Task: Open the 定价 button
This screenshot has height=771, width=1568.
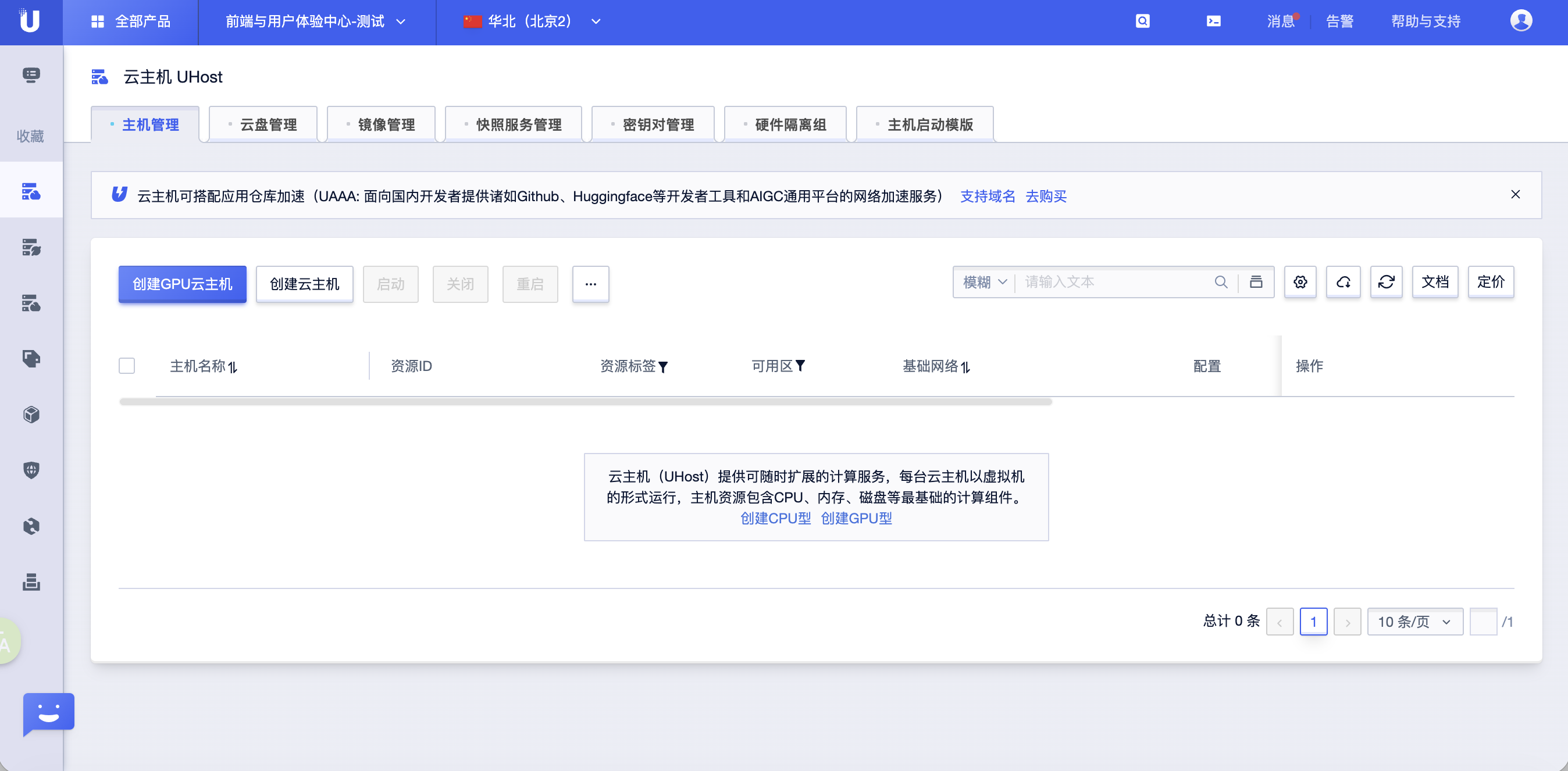Action: [1491, 282]
